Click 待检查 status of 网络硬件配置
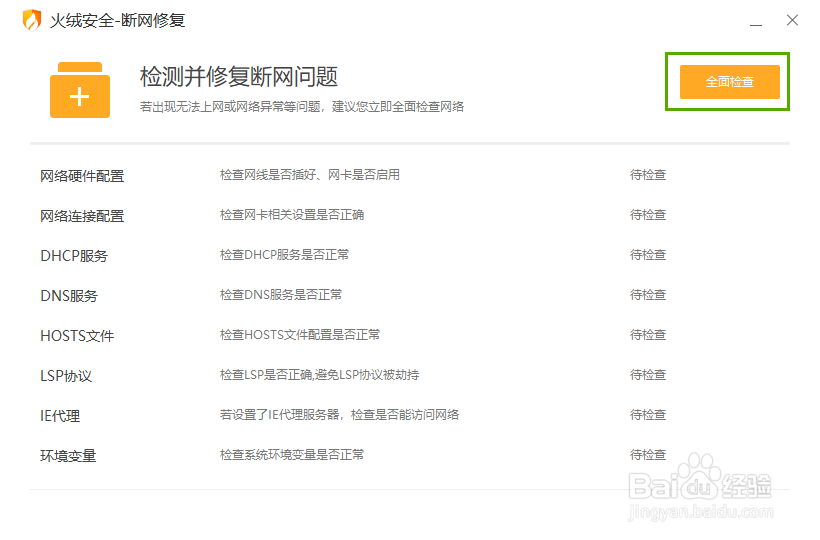The height and width of the screenshot is (540, 820). (648, 175)
